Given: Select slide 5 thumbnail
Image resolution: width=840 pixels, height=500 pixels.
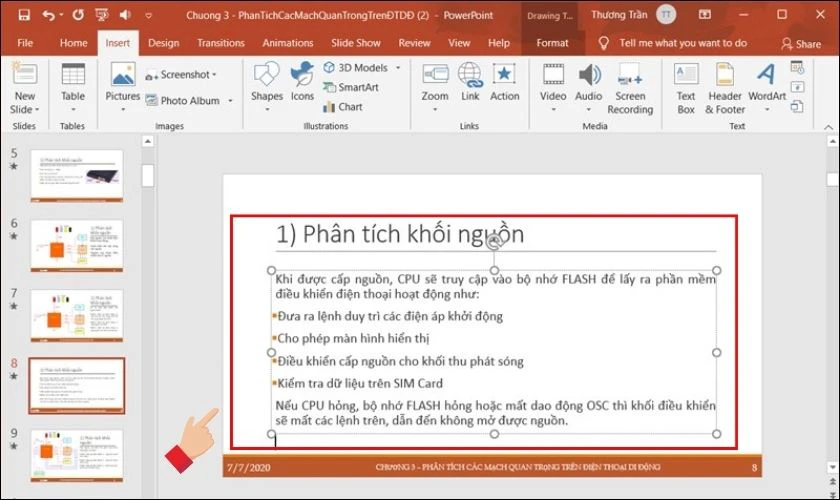Looking at the screenshot, I should (x=77, y=176).
